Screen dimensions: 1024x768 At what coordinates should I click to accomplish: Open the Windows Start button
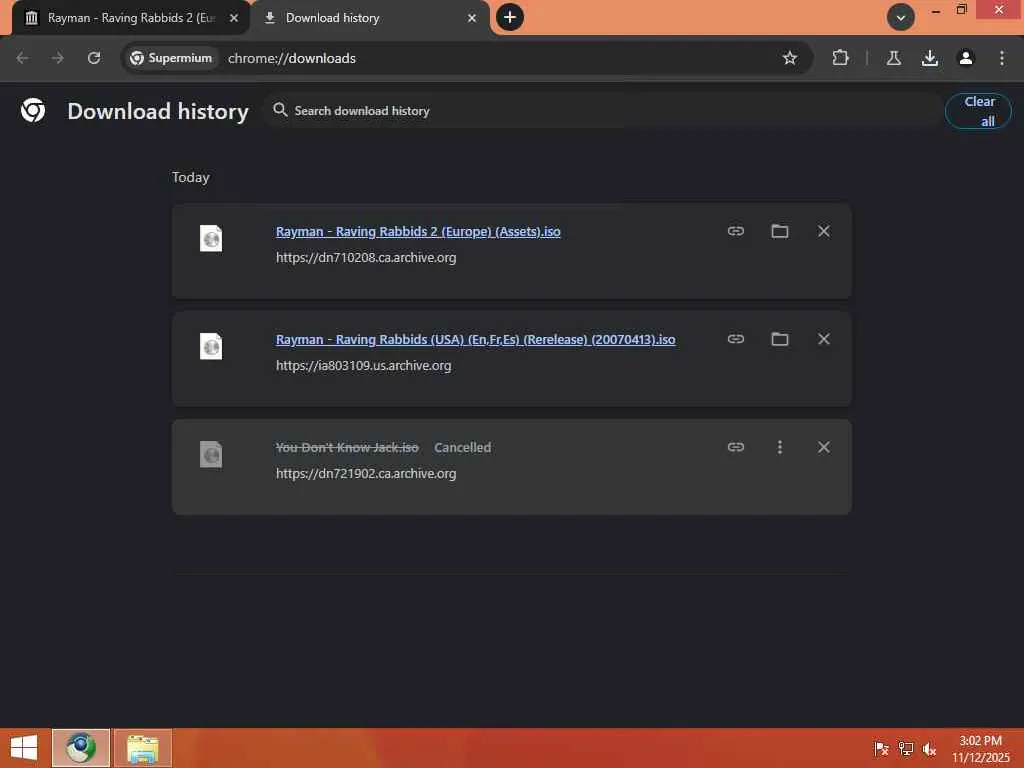24,748
